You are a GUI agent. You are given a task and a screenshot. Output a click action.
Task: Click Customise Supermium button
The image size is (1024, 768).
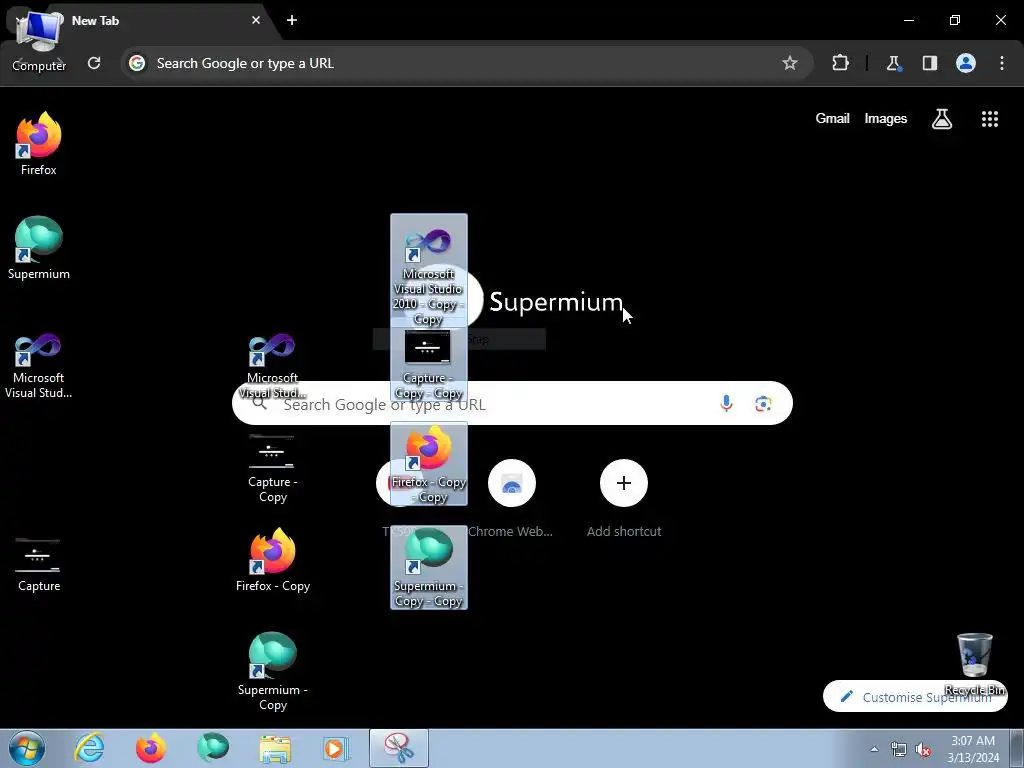[915, 697]
